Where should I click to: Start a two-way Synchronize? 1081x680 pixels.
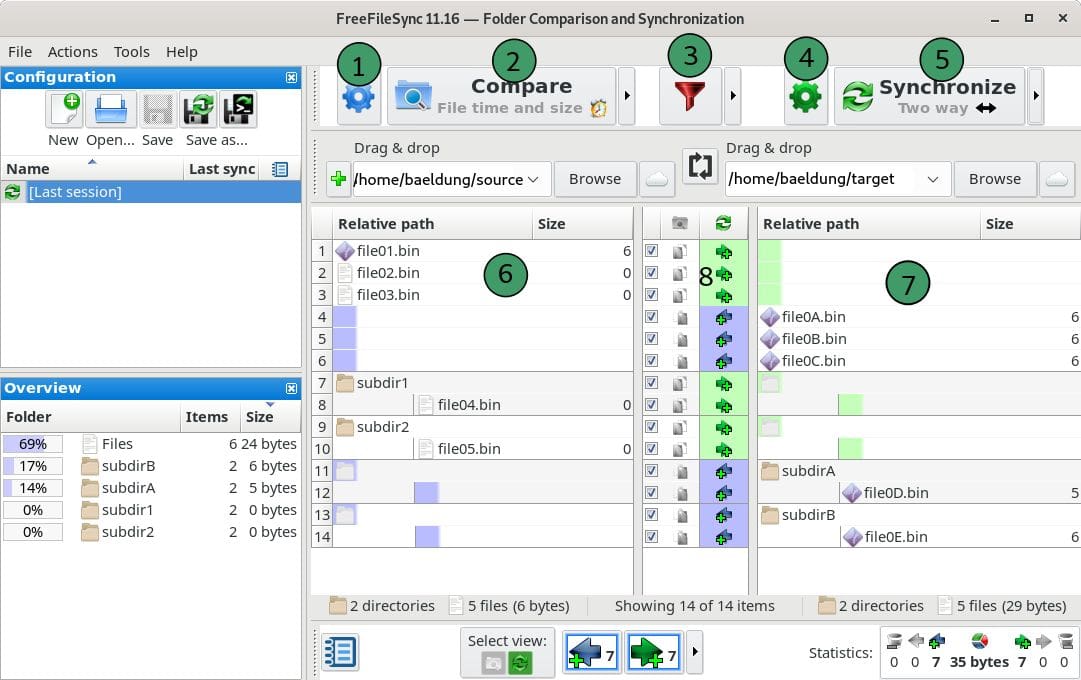(930, 95)
